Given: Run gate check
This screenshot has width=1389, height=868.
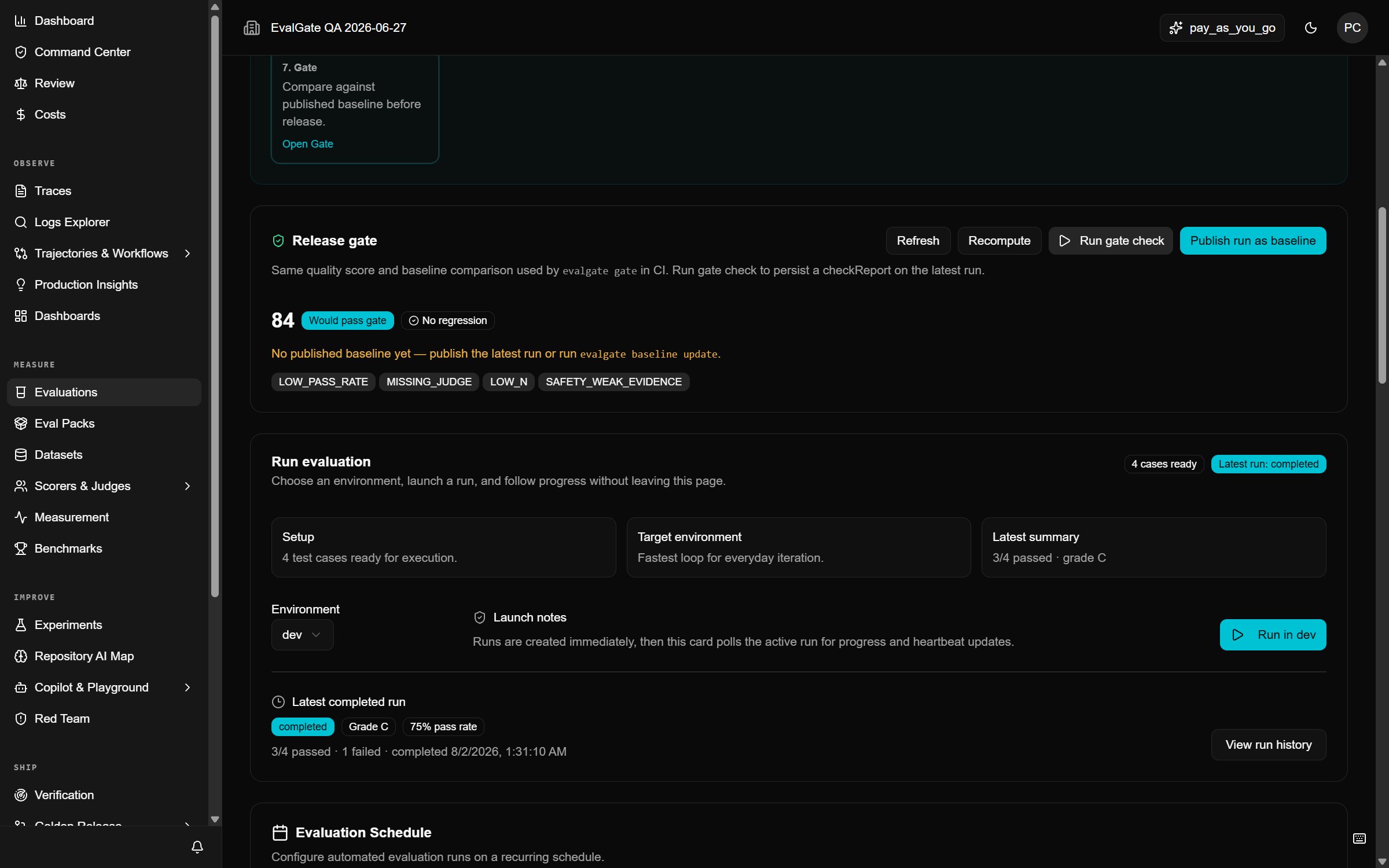Looking at the screenshot, I should click(1111, 241).
